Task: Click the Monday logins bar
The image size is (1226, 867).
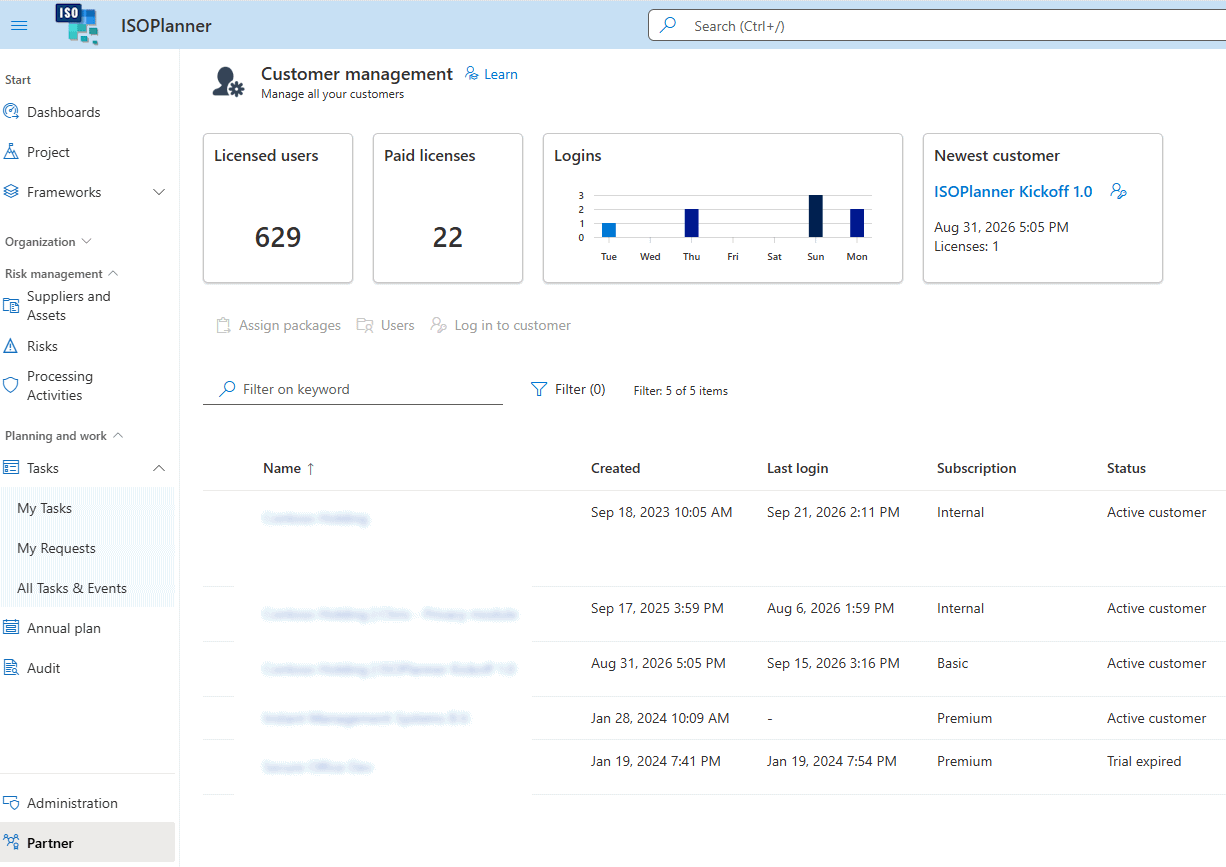Action: pyautogui.click(x=857, y=223)
